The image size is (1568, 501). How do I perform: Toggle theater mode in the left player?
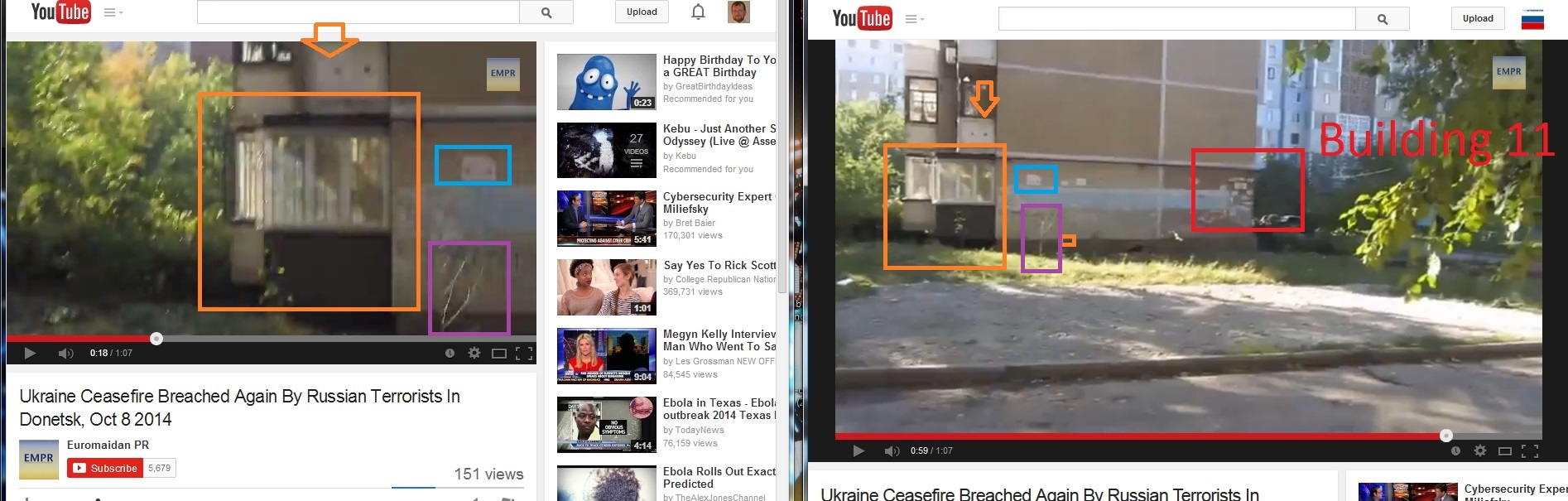point(498,354)
